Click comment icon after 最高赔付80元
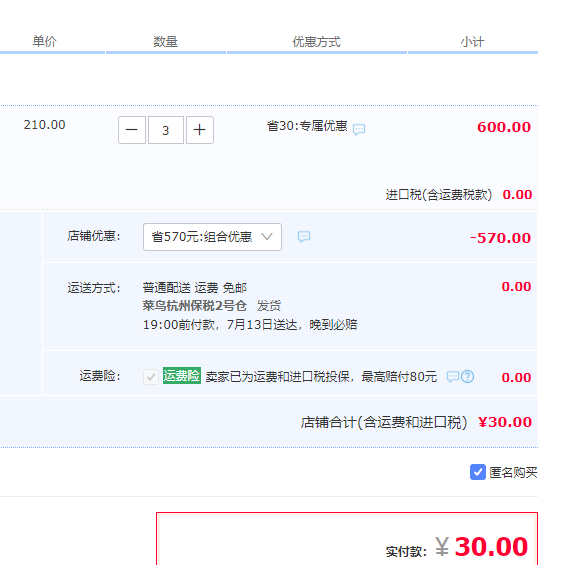 point(453,377)
